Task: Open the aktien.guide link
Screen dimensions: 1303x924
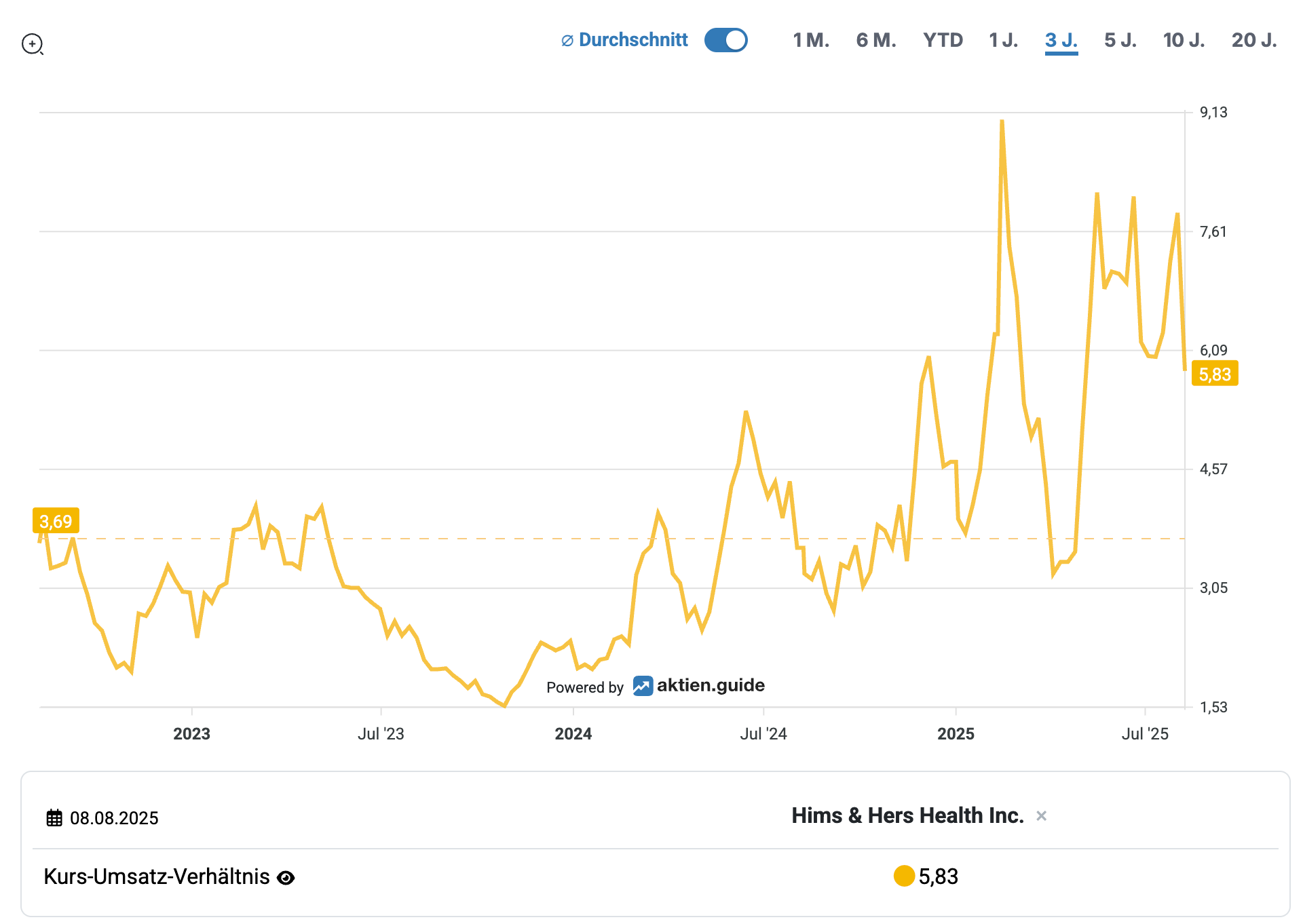Action: pyautogui.click(x=710, y=685)
